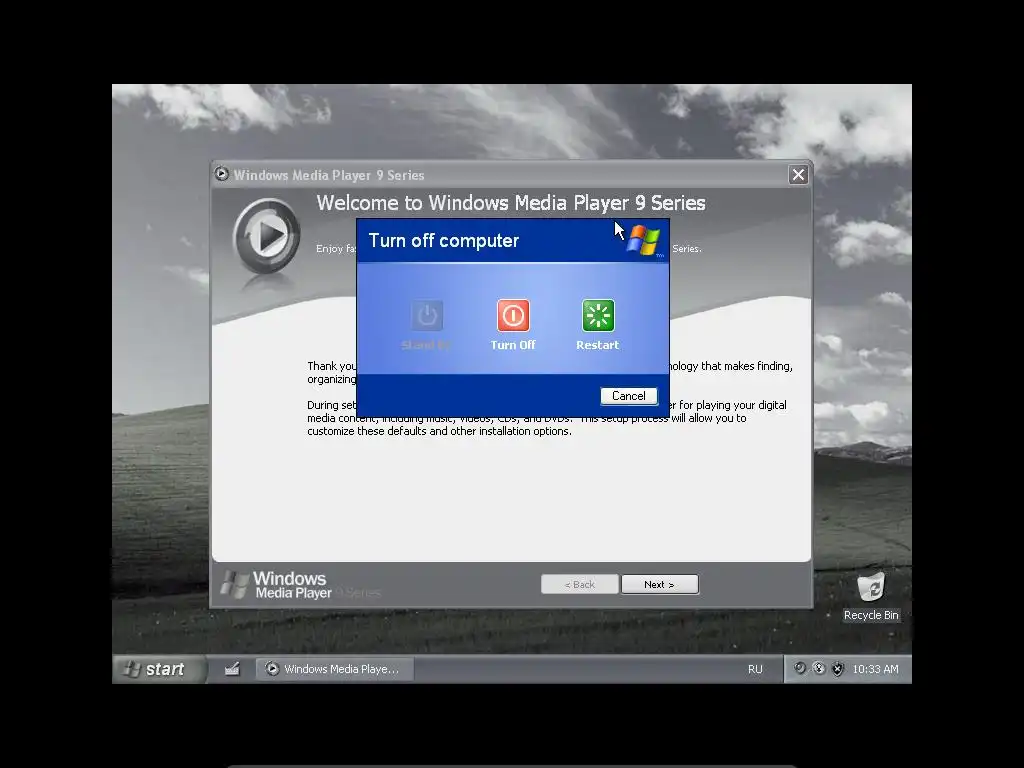Click the Restart label text
The height and width of the screenshot is (768, 1024).
pos(598,345)
